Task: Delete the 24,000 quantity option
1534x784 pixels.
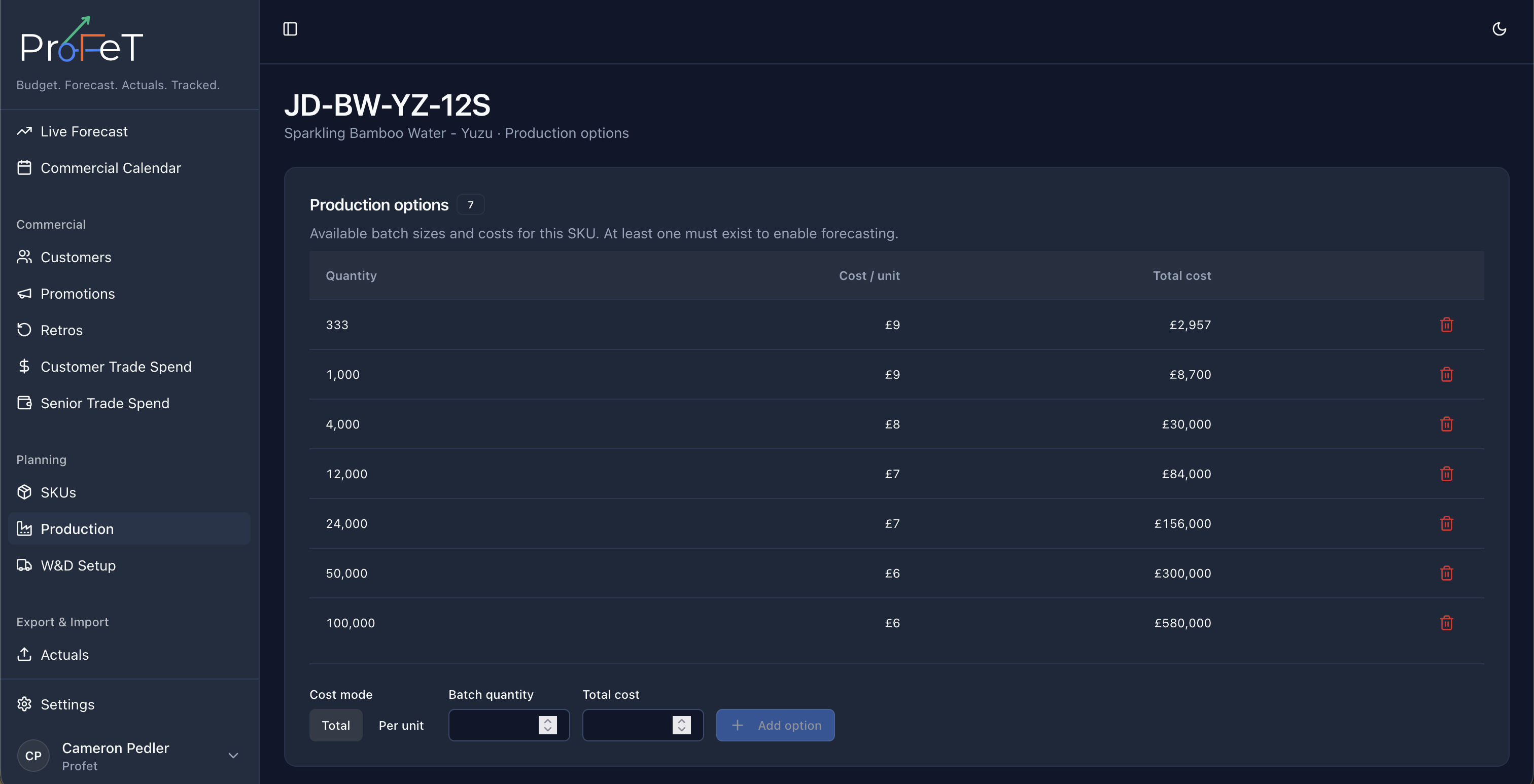Action: tap(1446, 523)
